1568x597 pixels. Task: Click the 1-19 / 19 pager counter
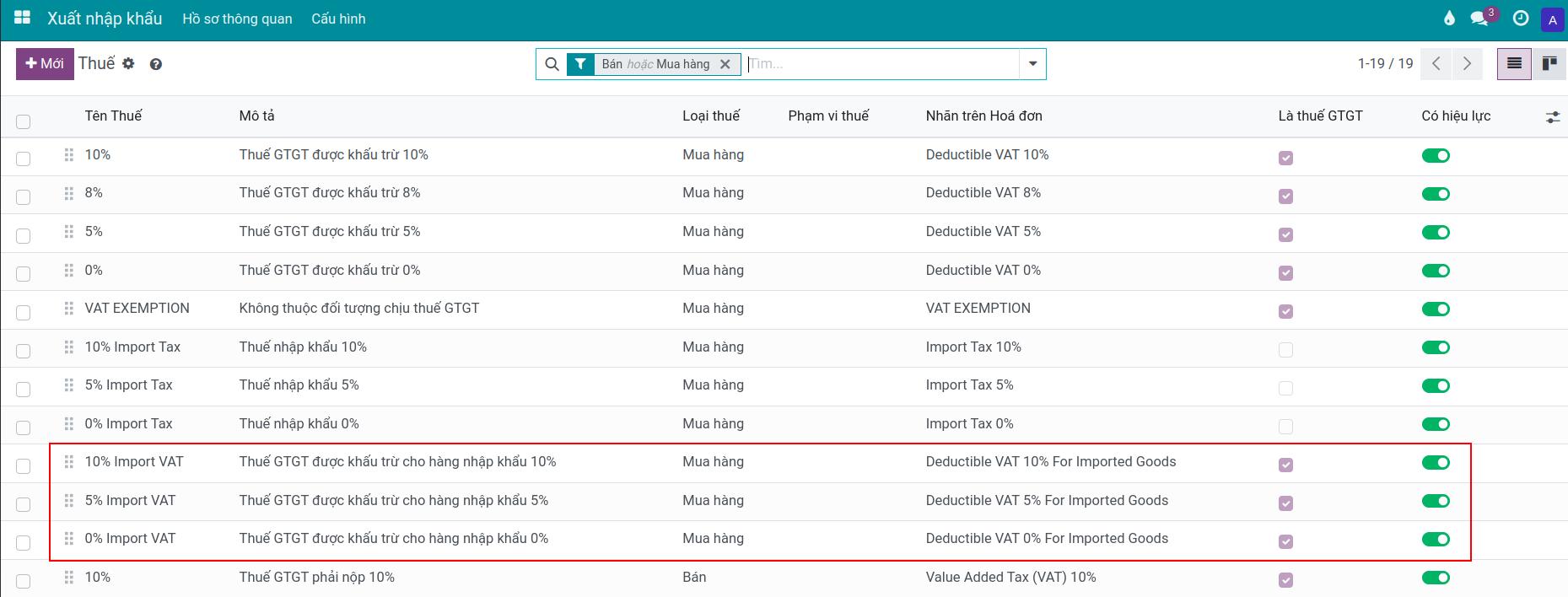click(x=1385, y=64)
